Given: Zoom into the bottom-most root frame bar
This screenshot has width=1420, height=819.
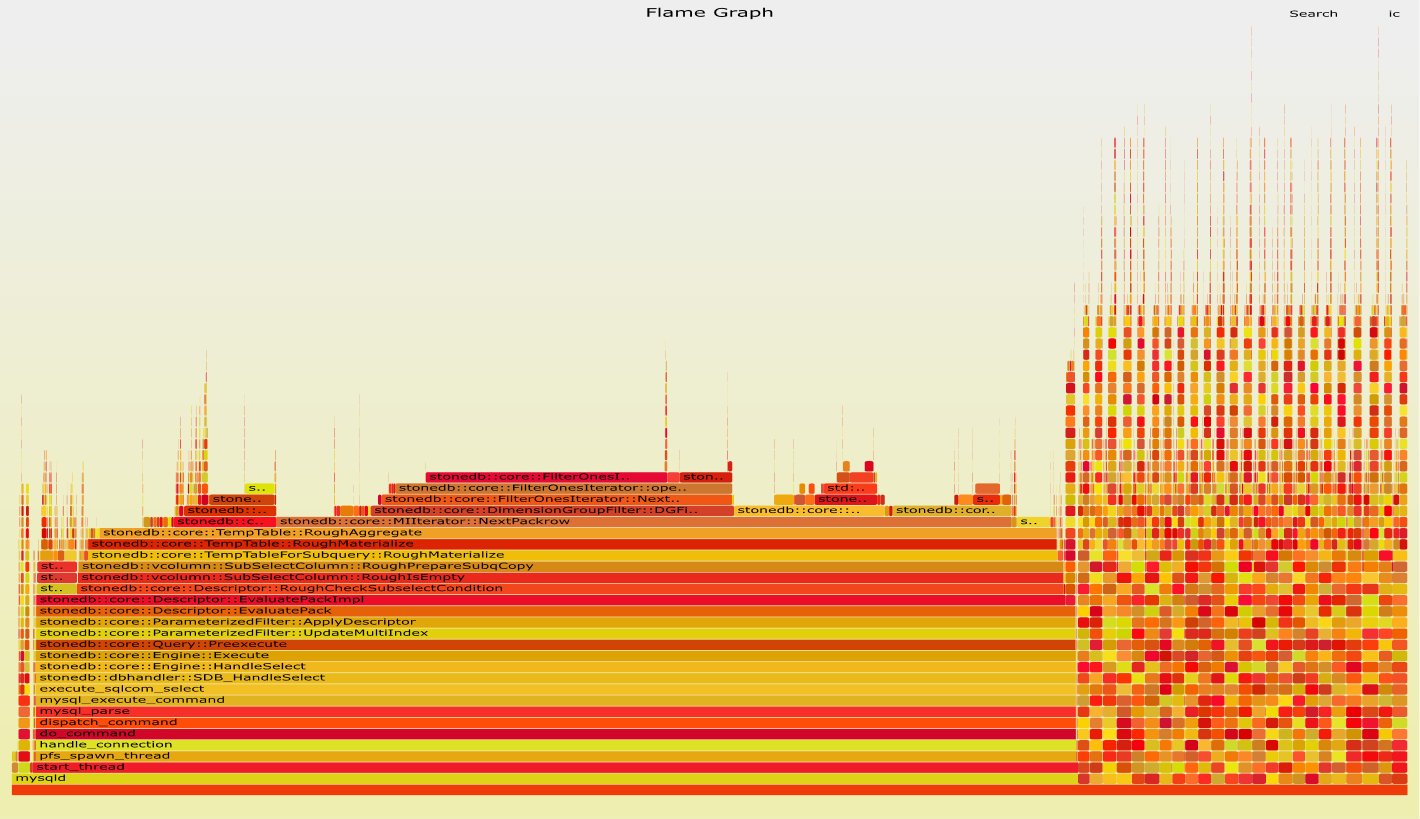Looking at the screenshot, I should (x=709, y=790).
